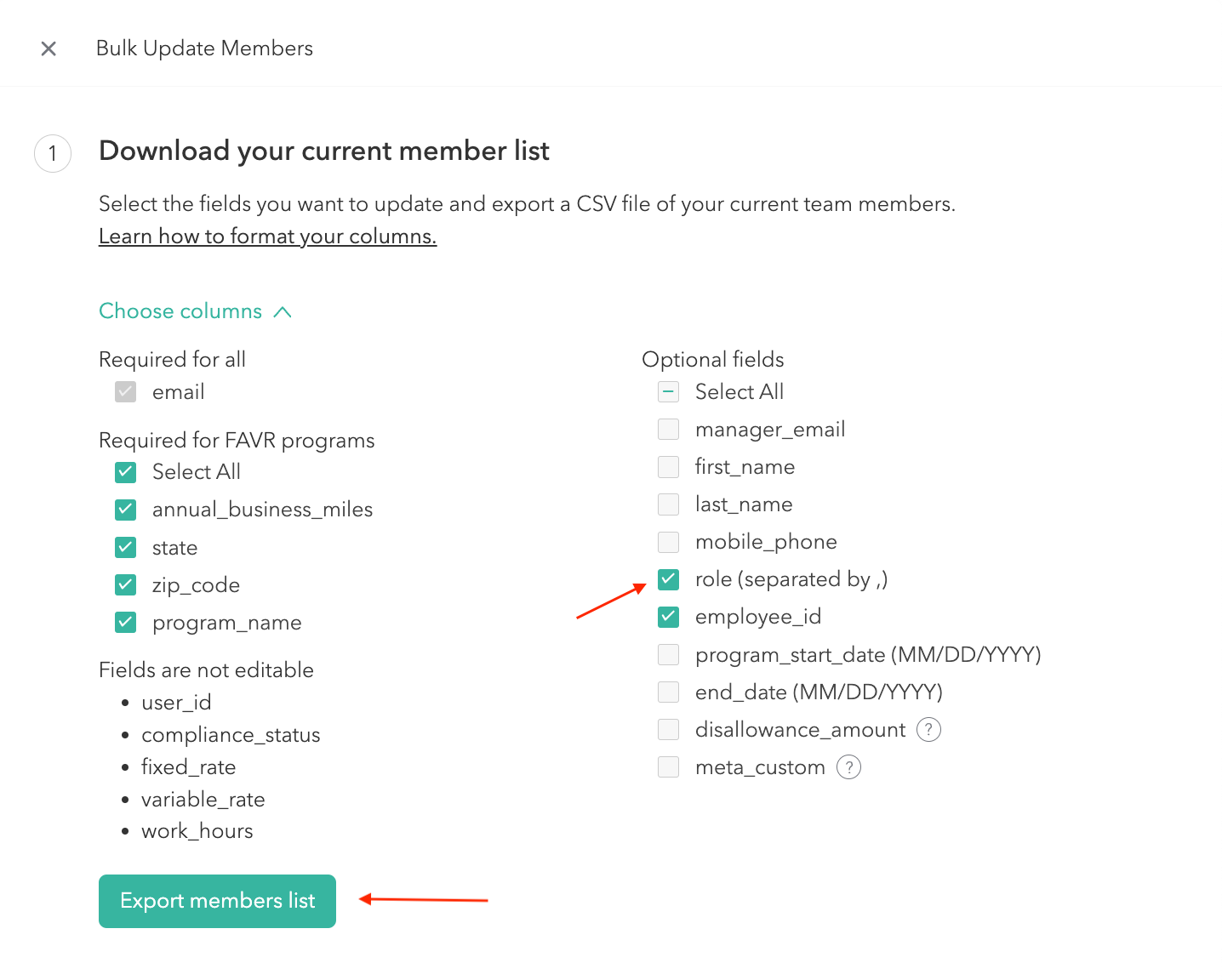
Task: Check the end_date checkbox
Action: (x=669, y=692)
